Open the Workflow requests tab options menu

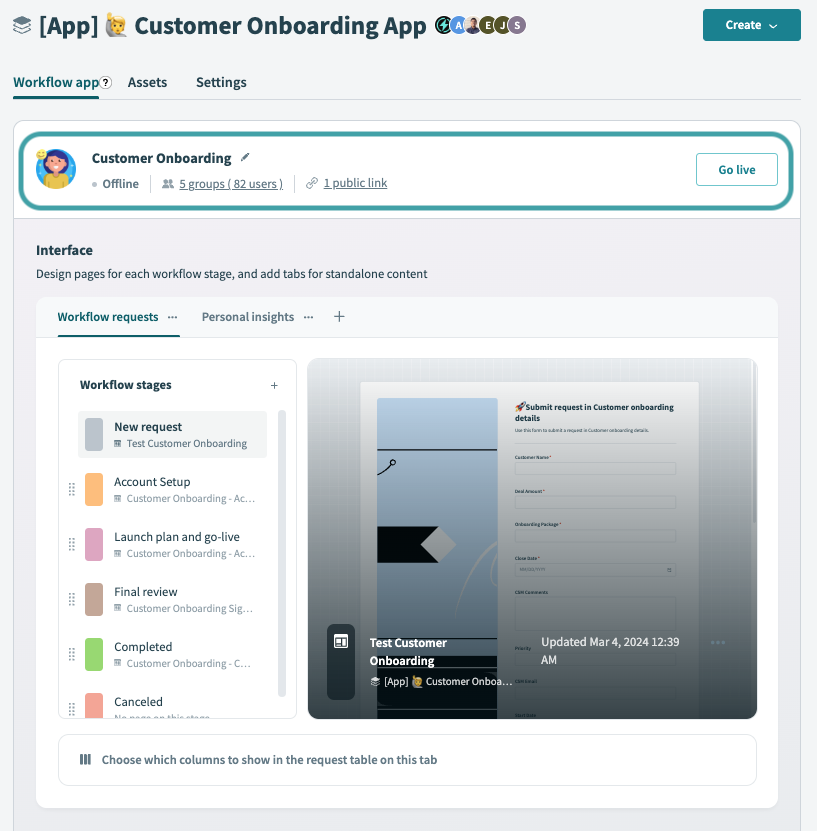172,317
